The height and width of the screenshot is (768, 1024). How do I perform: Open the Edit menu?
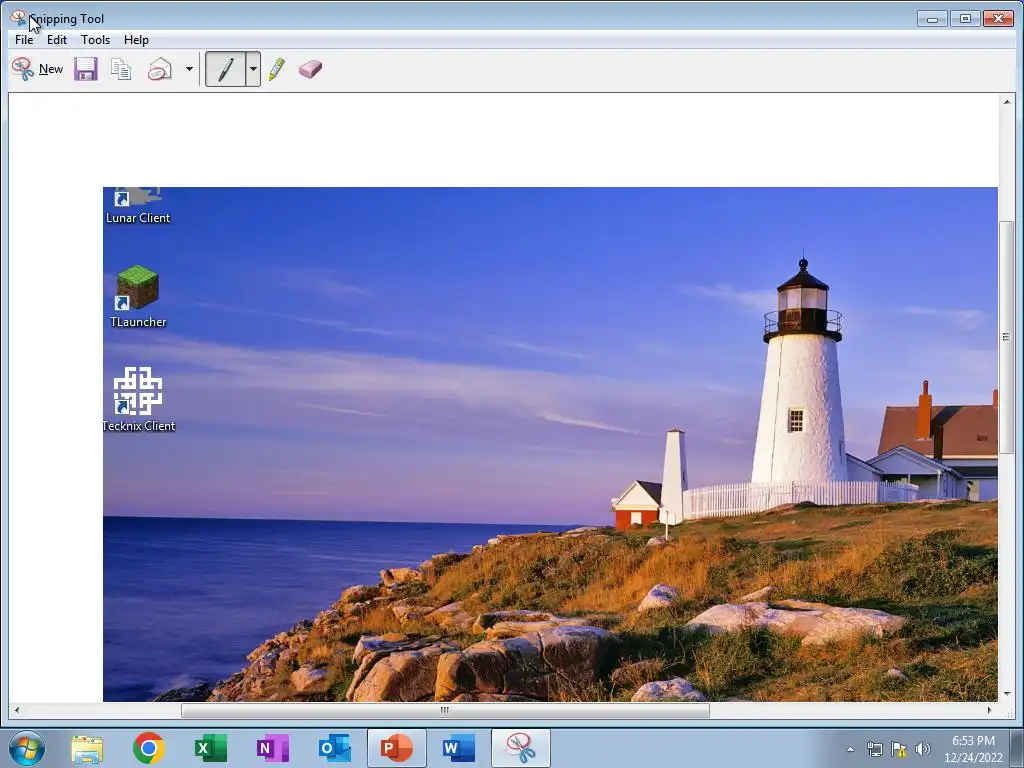pos(57,40)
